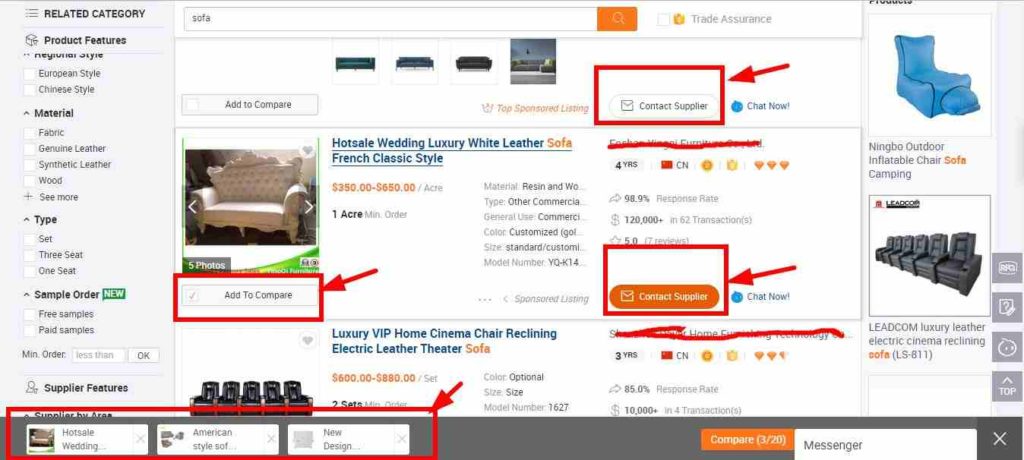
Task: Open the RFQ side icon
Action: point(1007,268)
